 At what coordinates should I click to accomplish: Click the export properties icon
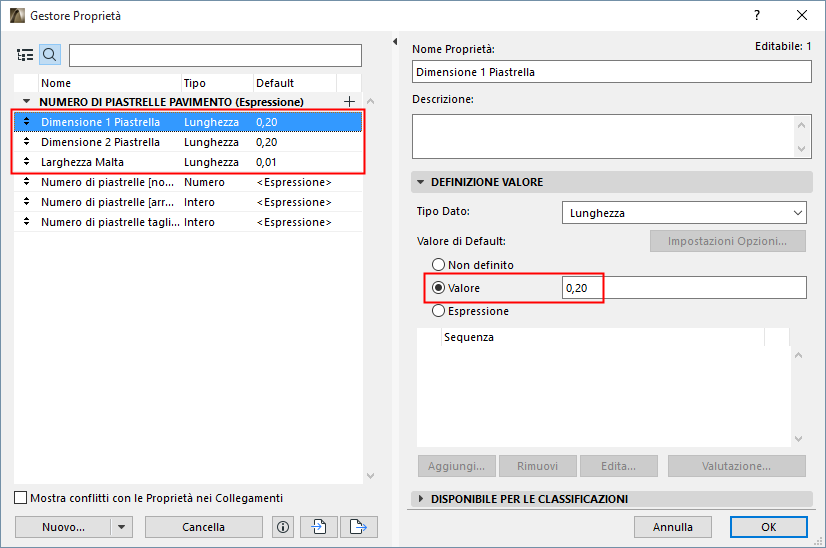point(359,527)
